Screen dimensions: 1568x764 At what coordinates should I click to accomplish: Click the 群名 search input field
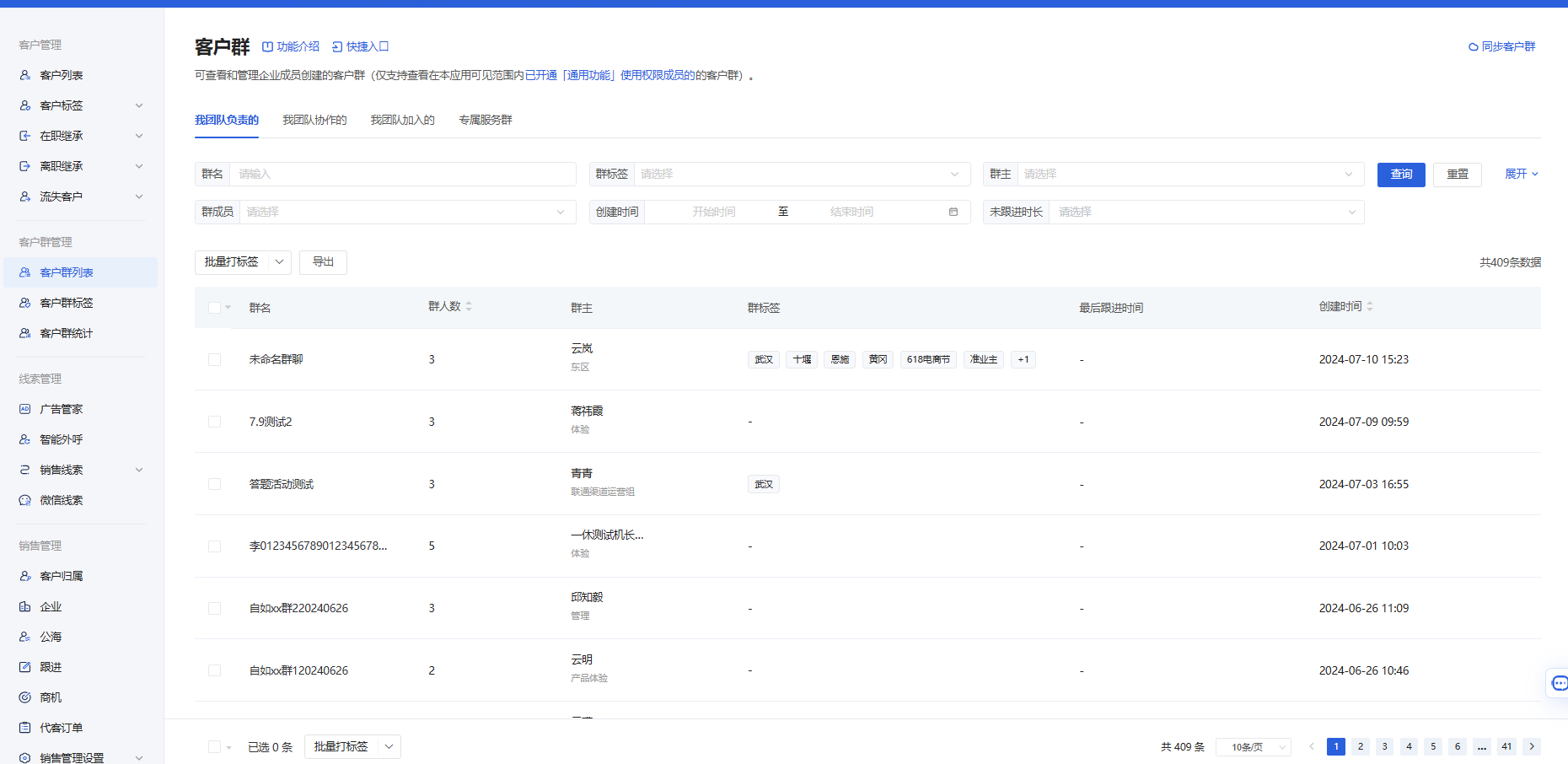[x=402, y=174]
